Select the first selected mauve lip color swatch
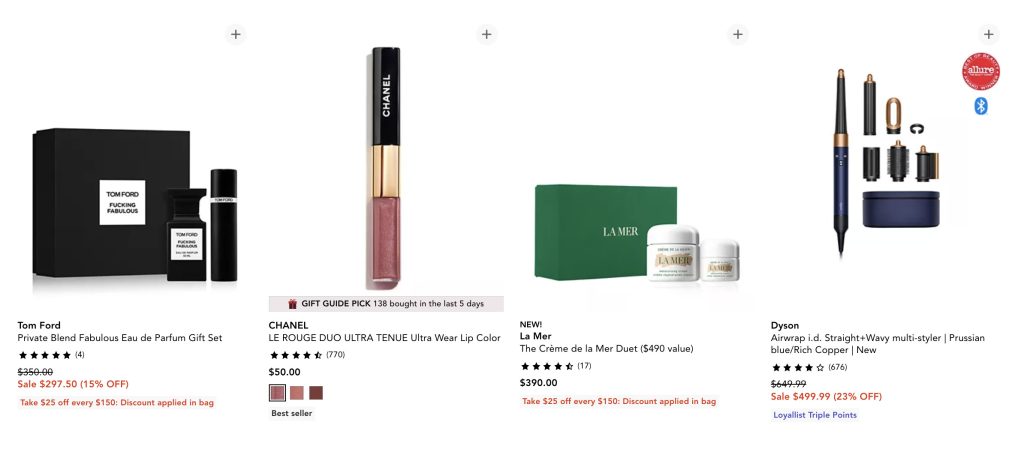The height and width of the screenshot is (461, 1024). [x=278, y=392]
